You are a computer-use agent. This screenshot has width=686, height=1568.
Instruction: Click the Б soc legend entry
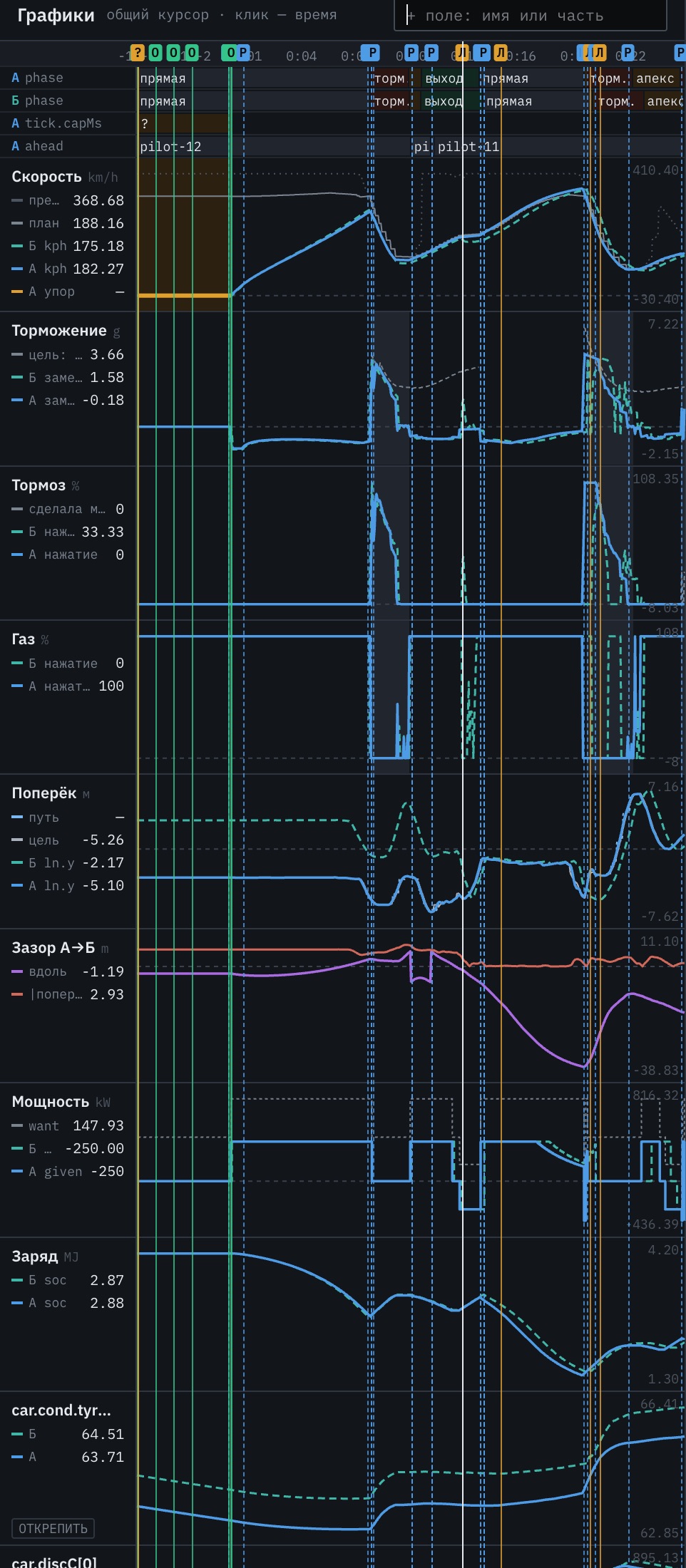point(68,1280)
